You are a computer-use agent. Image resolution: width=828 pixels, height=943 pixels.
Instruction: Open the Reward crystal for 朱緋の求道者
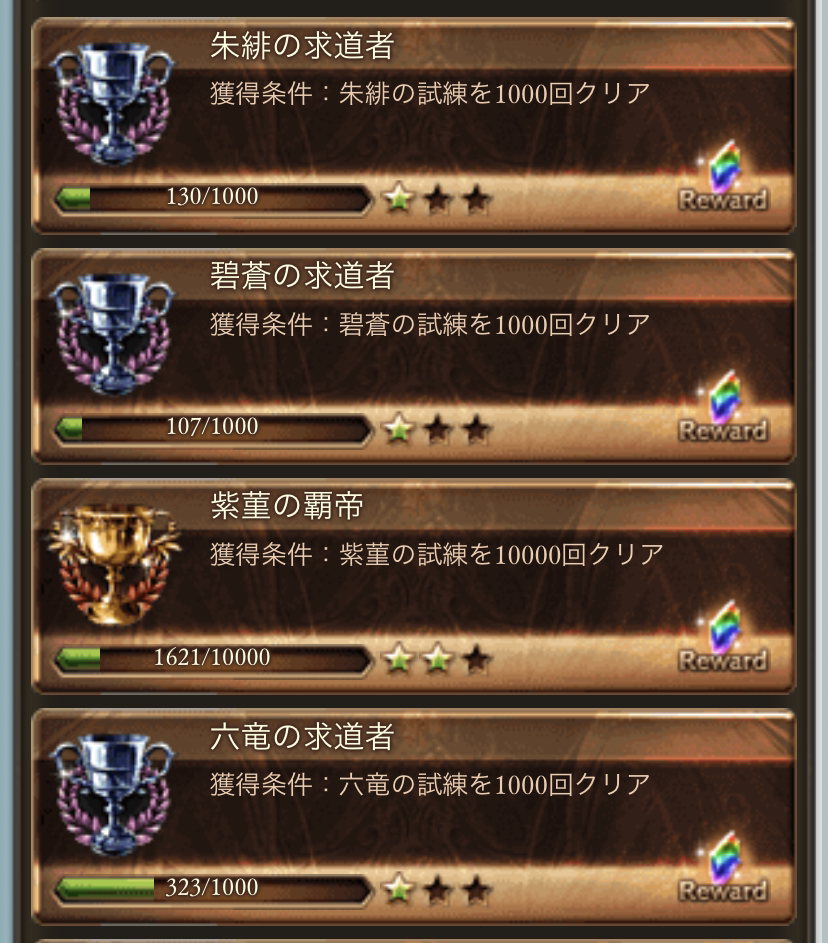(723, 177)
